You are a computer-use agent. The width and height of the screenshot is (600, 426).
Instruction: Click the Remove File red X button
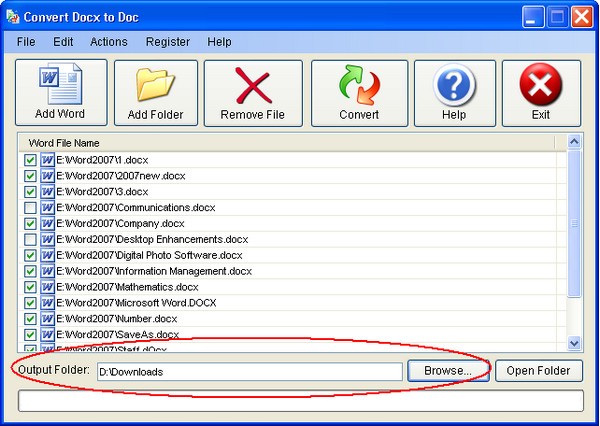253,93
